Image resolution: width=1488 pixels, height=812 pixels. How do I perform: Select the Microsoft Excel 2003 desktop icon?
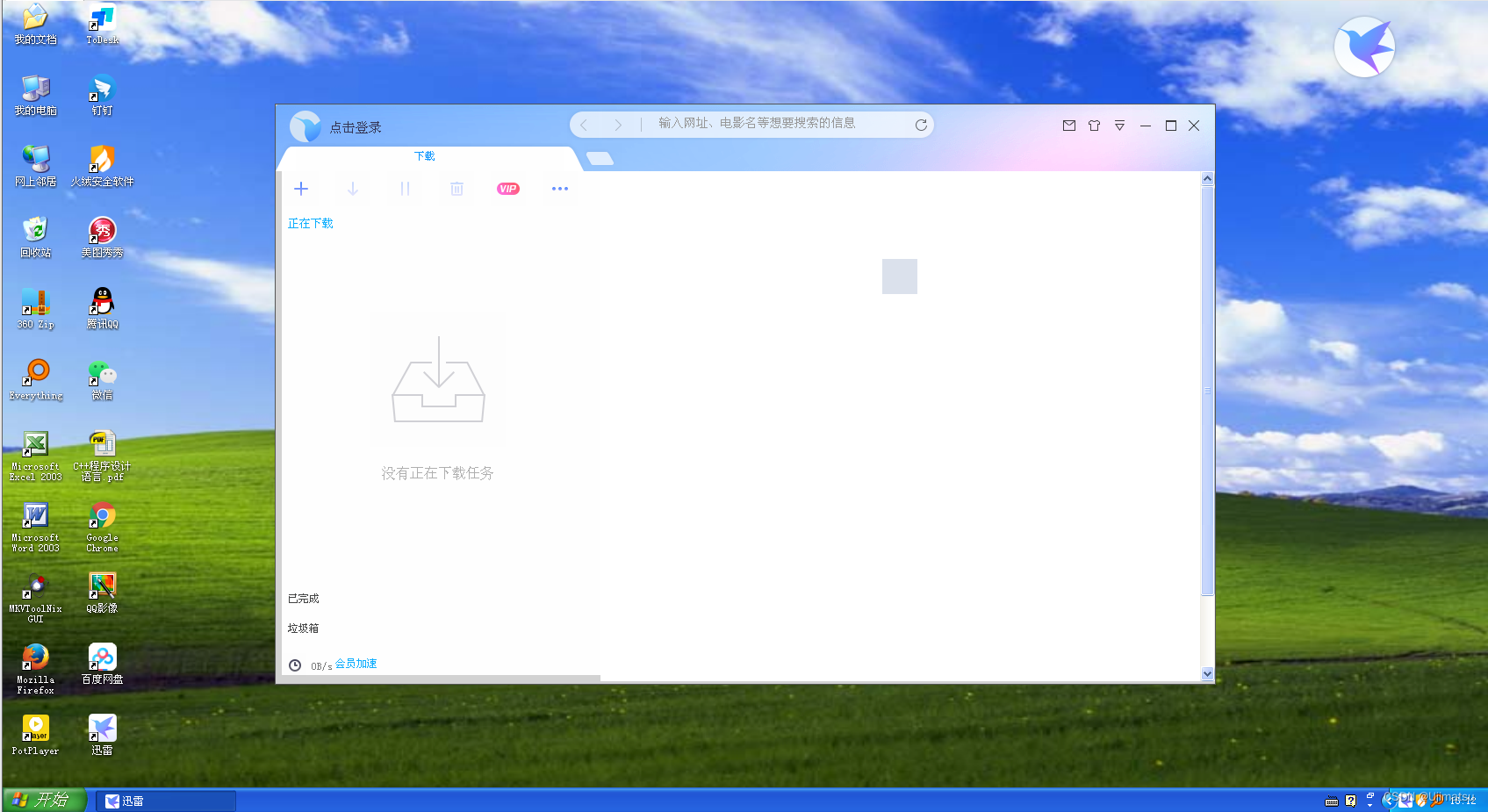[x=35, y=456]
